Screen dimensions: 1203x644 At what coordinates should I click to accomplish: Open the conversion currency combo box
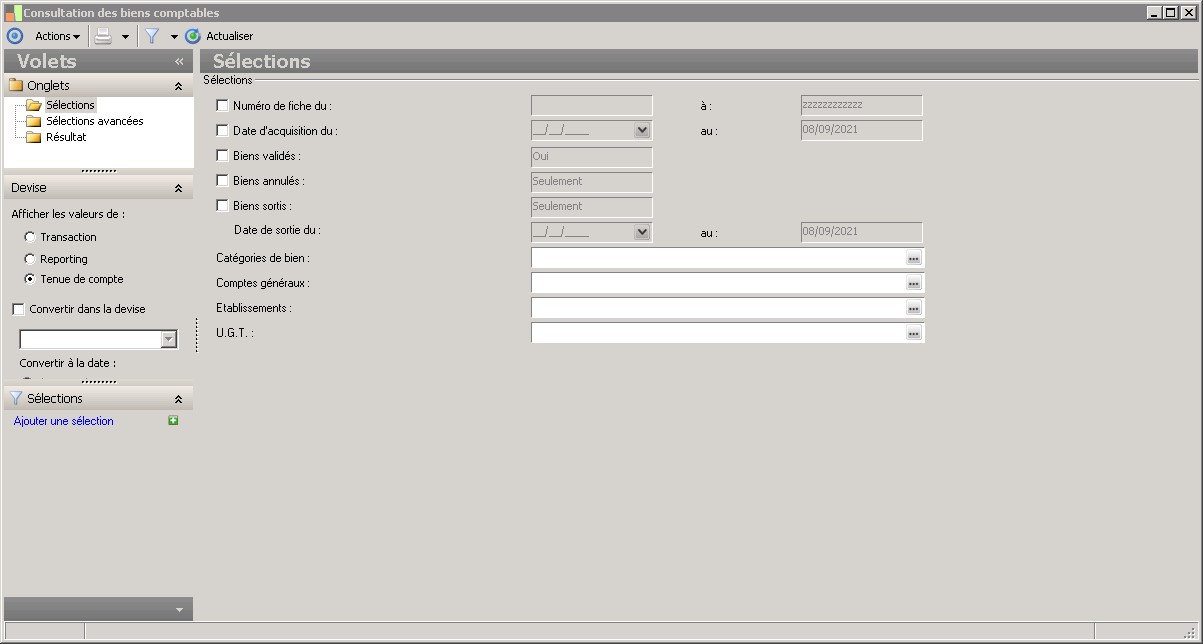(169, 340)
